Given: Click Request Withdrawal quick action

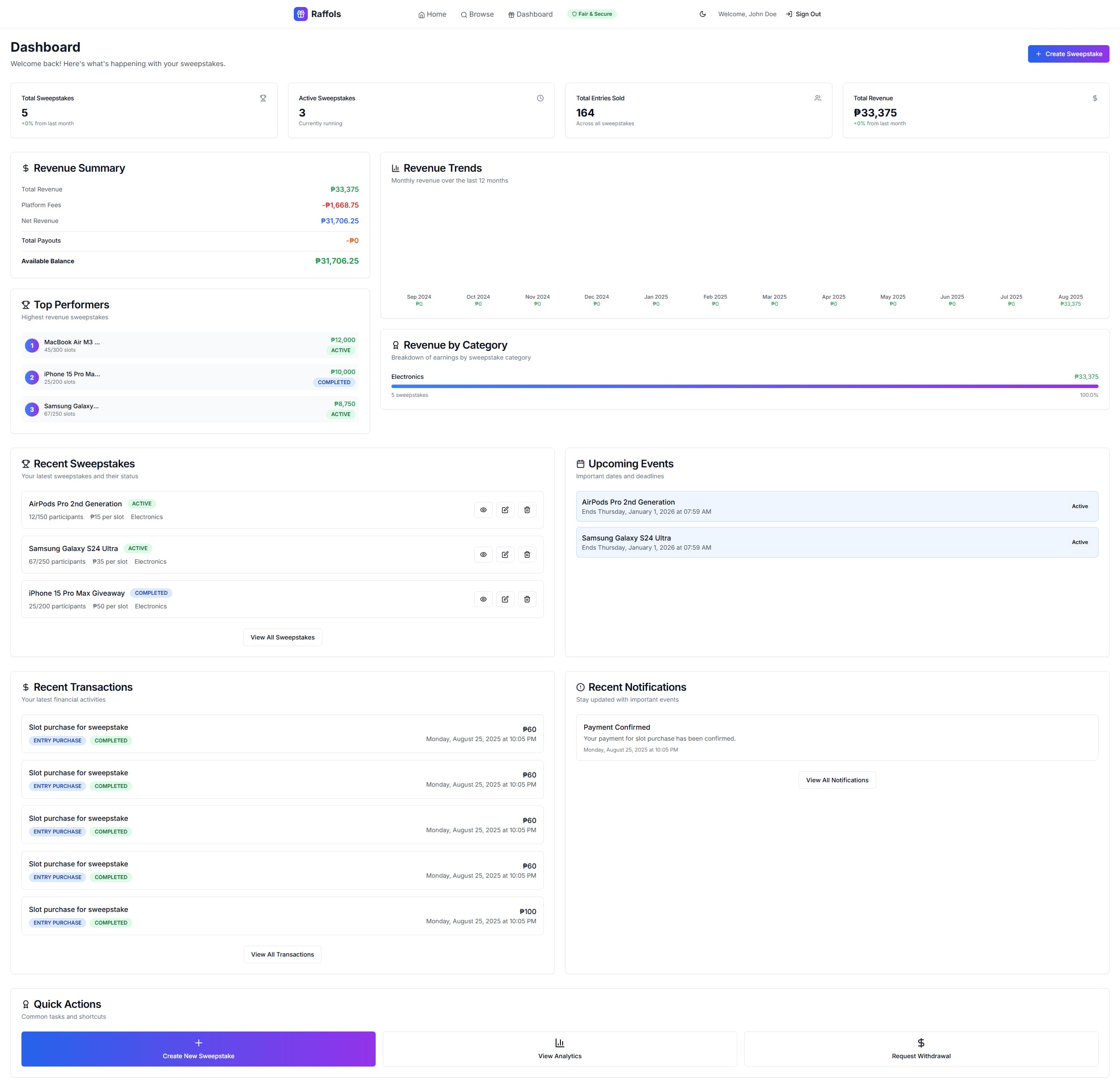Looking at the screenshot, I should tap(921, 1049).
